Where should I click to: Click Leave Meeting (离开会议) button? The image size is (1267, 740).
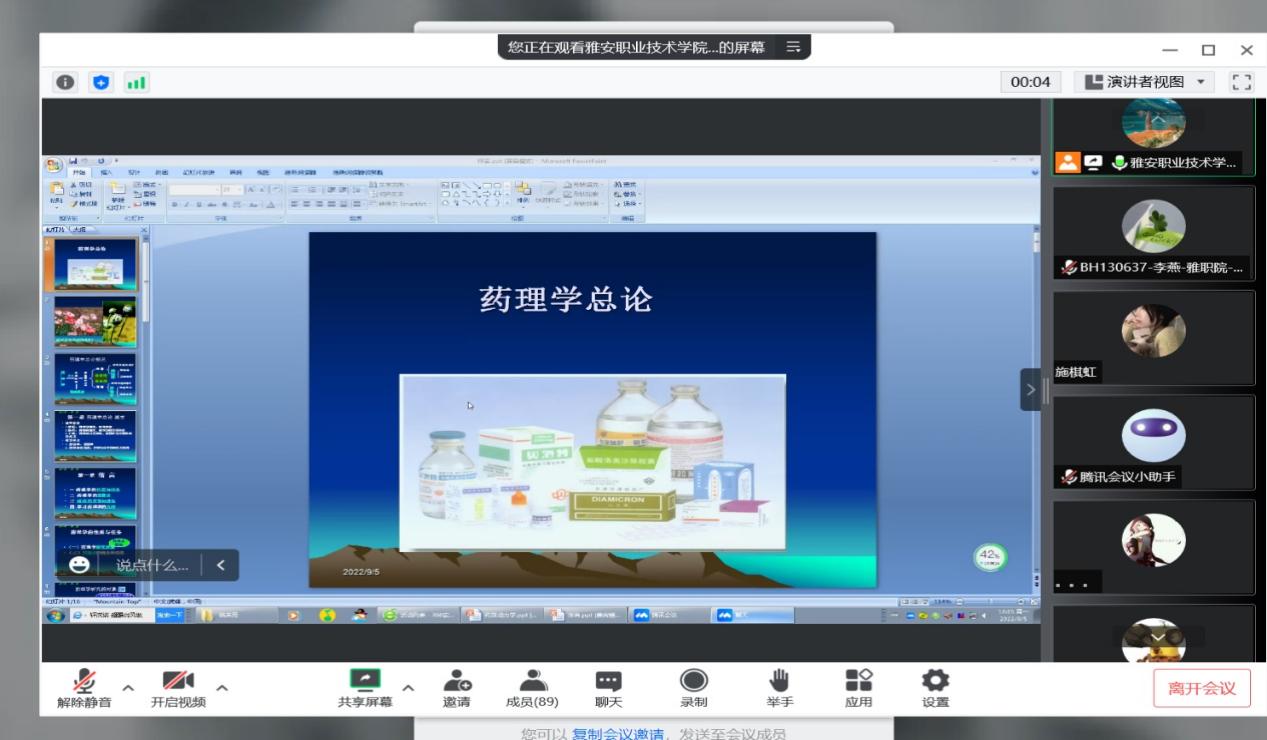pos(1201,688)
